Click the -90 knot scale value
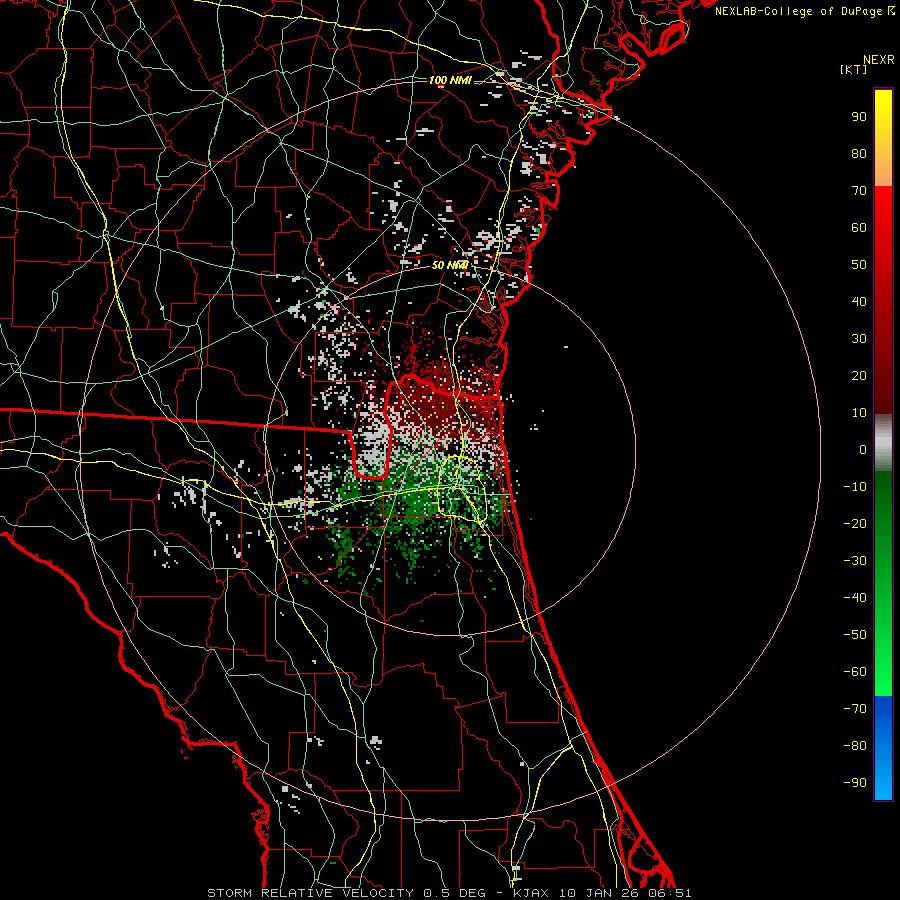Viewport: 900px width, 900px height. click(x=855, y=783)
